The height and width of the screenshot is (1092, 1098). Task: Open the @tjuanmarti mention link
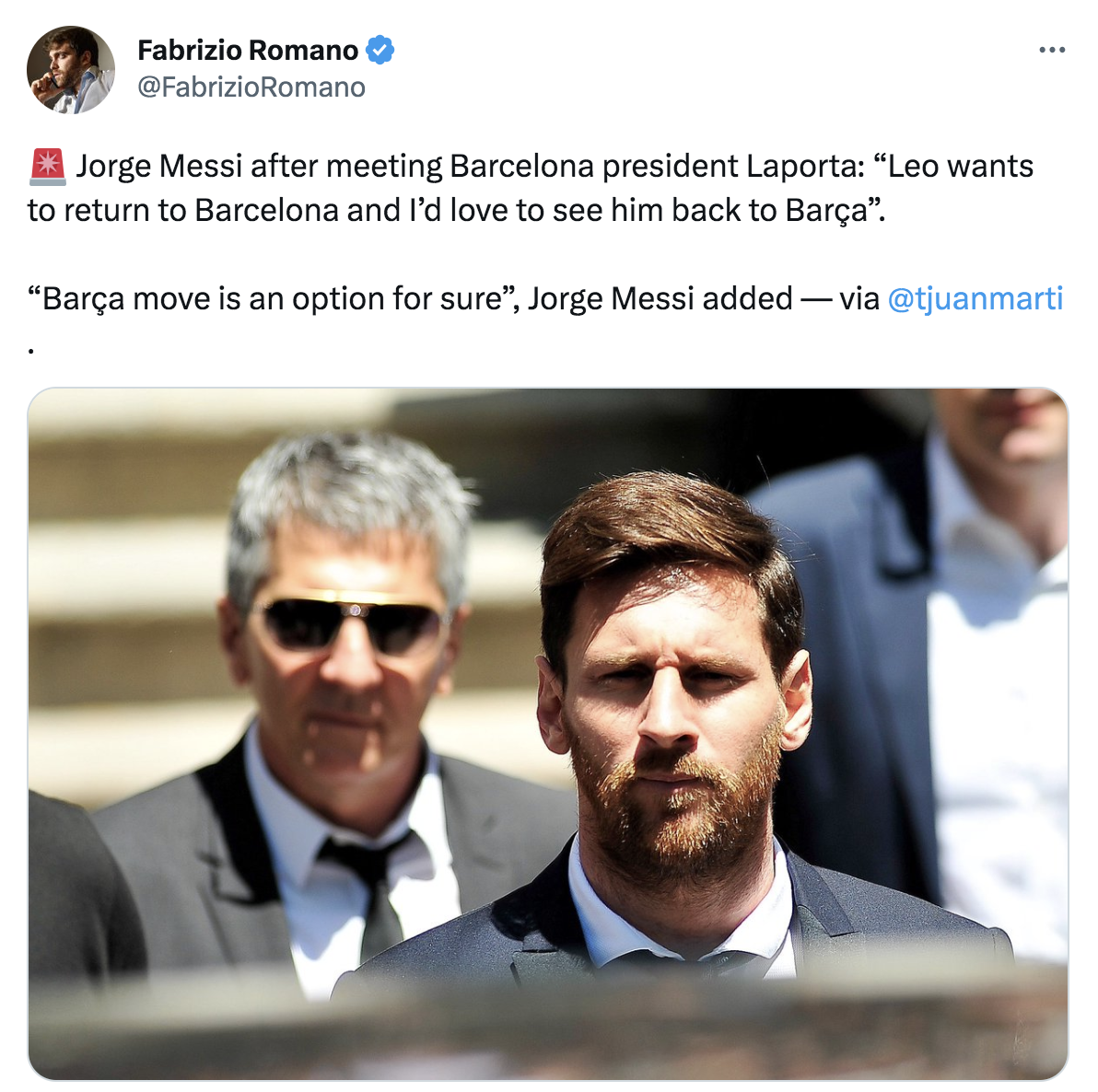tap(975, 298)
